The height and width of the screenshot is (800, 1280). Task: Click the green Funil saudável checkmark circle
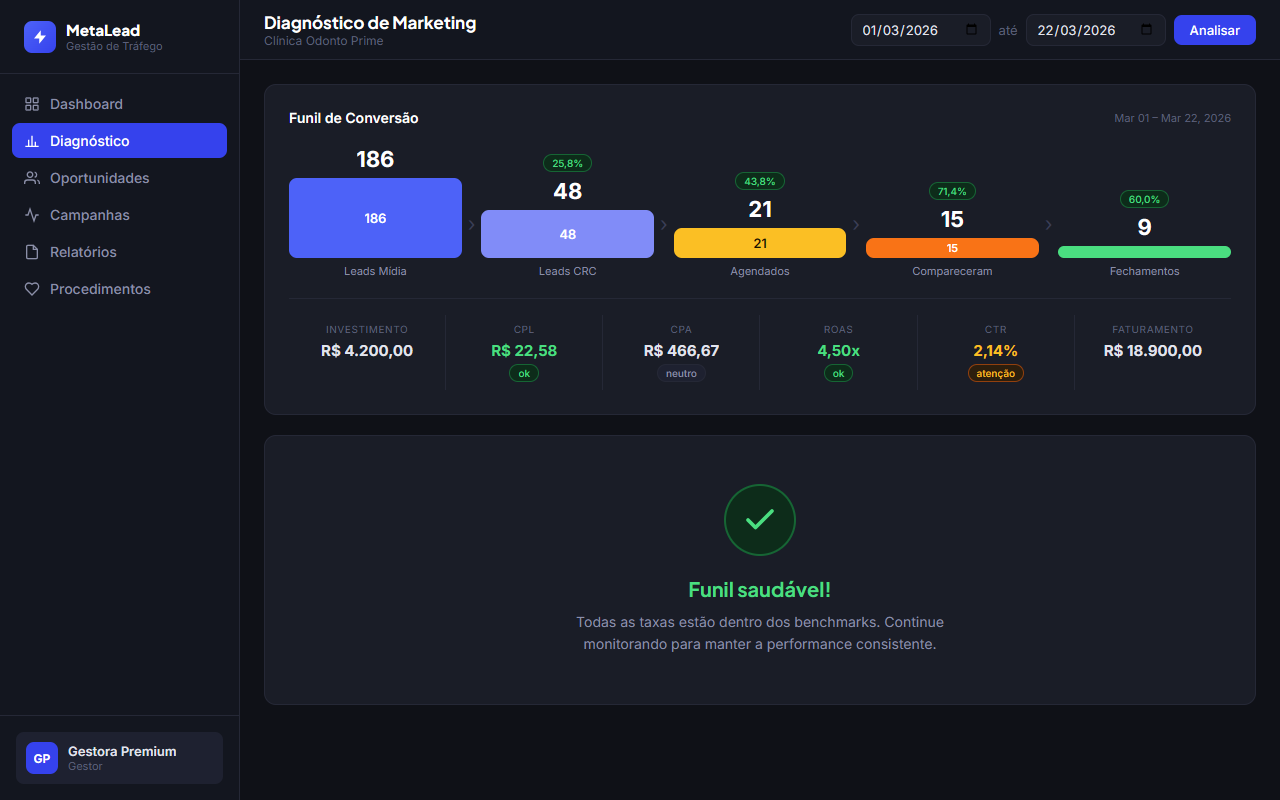(x=759, y=520)
